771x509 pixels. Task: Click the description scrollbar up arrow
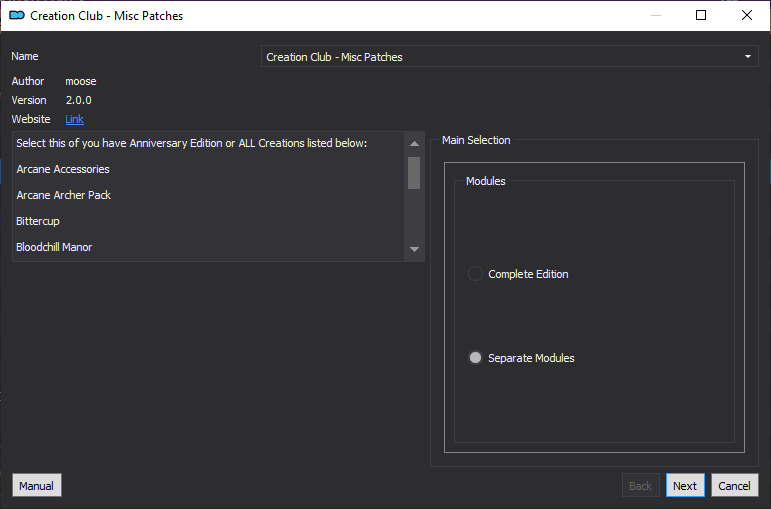[414, 144]
